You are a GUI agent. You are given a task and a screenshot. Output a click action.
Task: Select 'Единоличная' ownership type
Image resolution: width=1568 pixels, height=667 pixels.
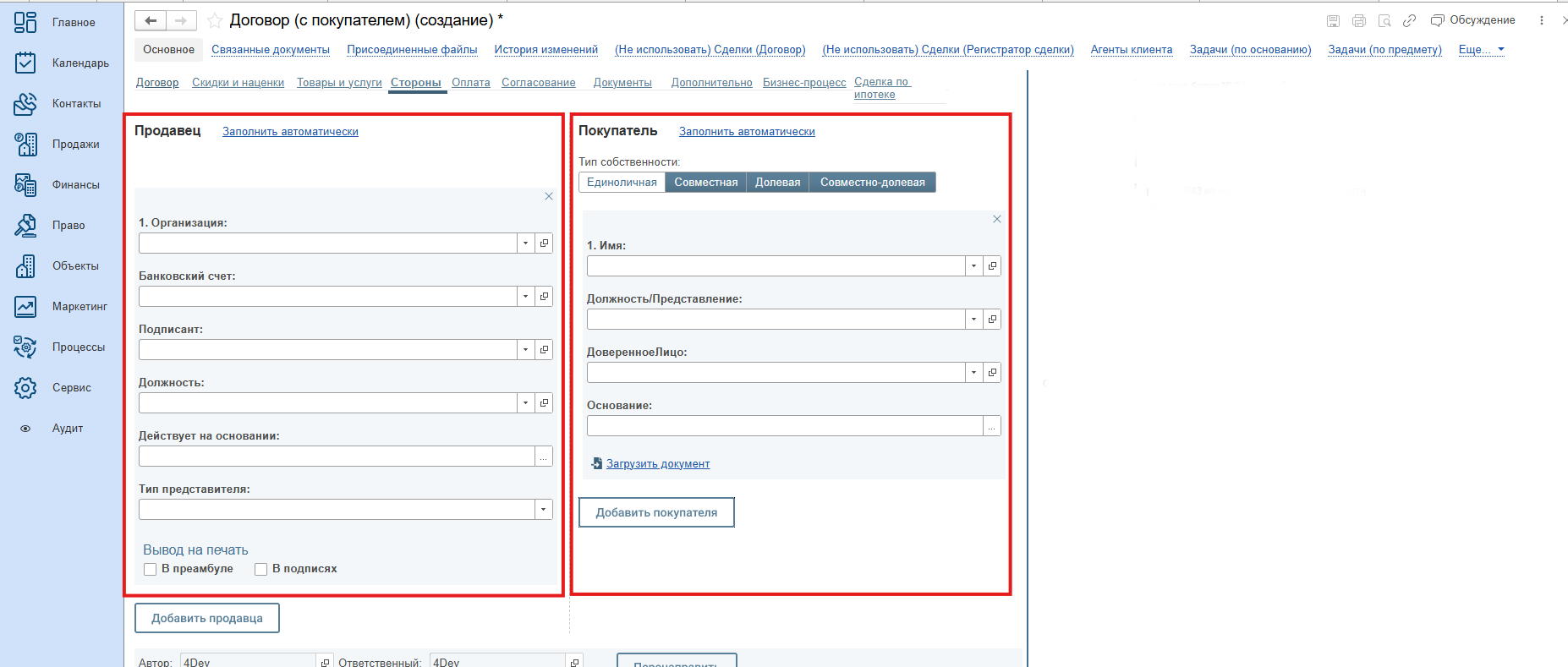tap(622, 183)
